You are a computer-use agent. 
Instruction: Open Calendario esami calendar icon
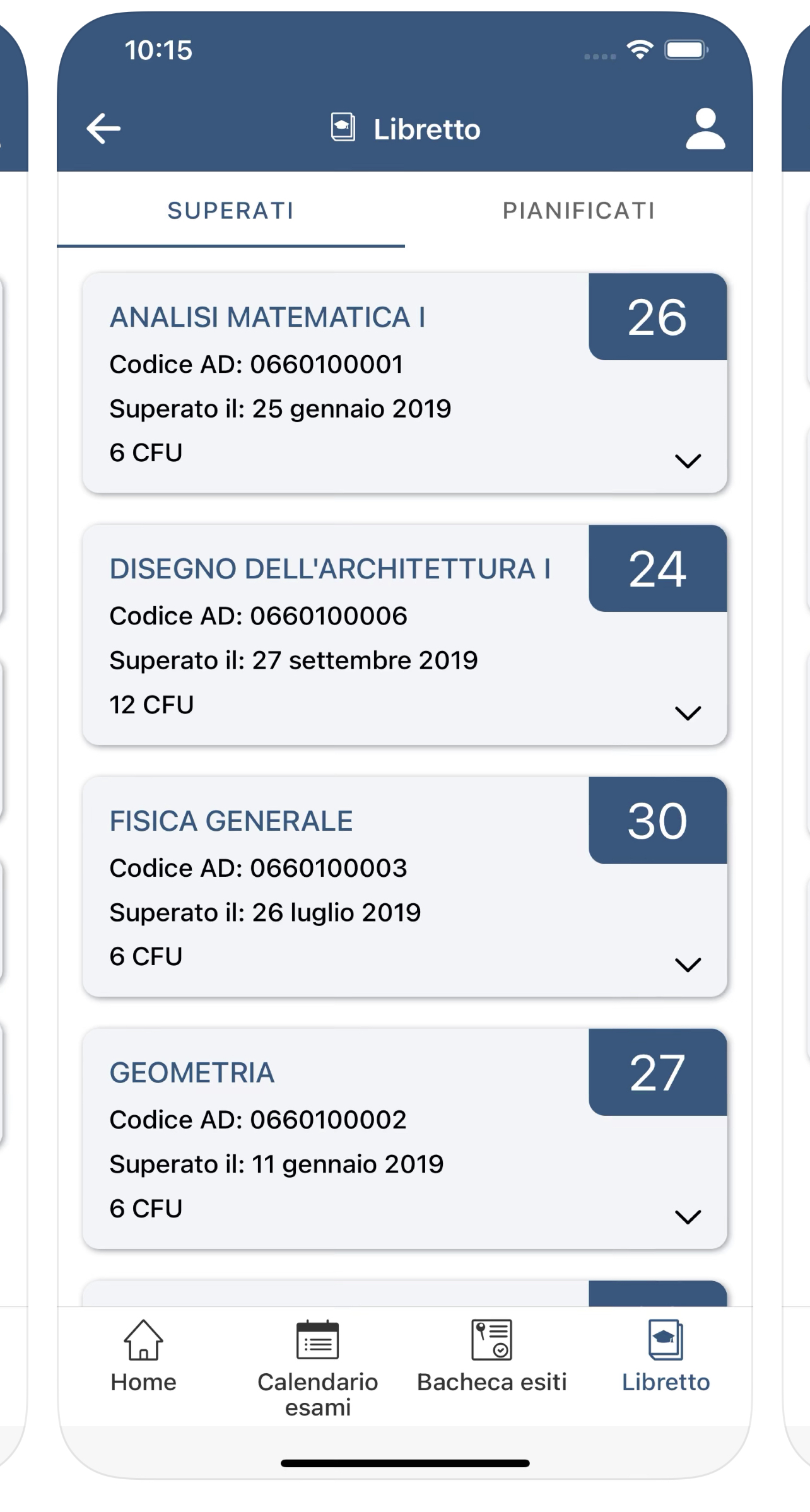317,1340
